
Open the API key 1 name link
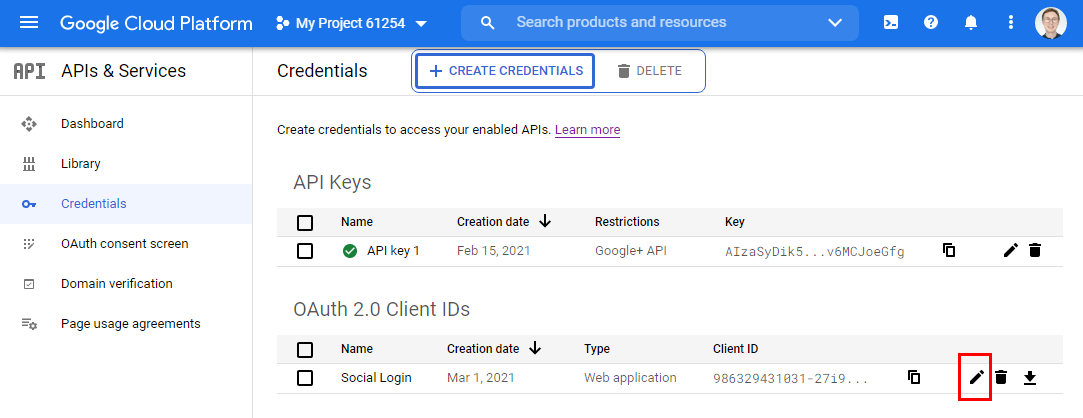click(x=393, y=251)
